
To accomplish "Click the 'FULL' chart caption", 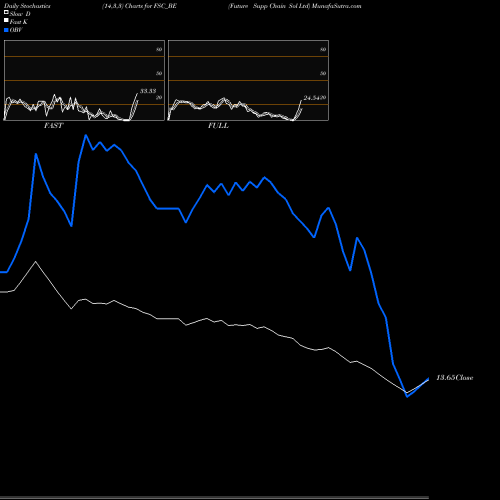I will 218,126.
